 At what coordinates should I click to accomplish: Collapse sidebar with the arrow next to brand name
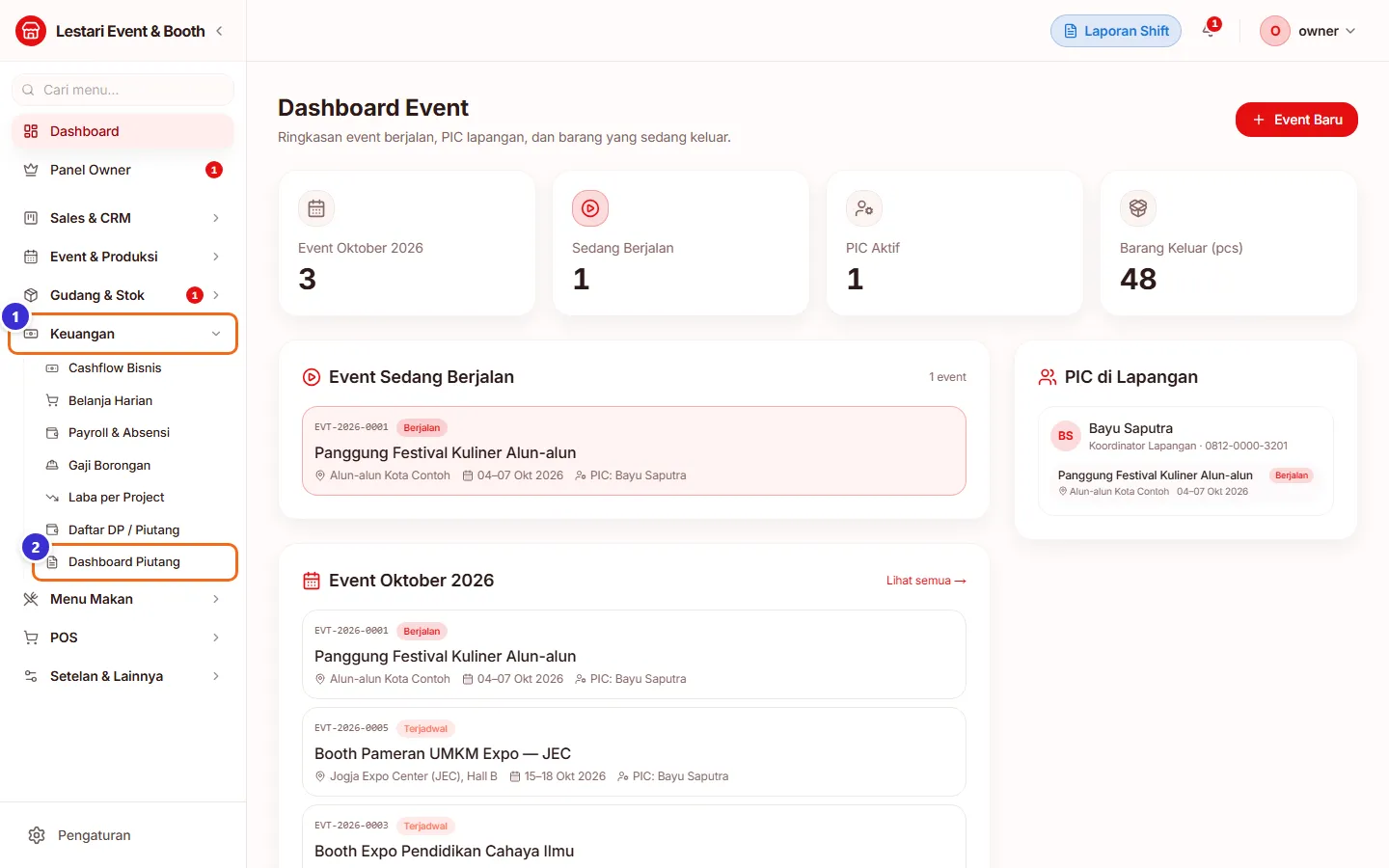coord(220,31)
